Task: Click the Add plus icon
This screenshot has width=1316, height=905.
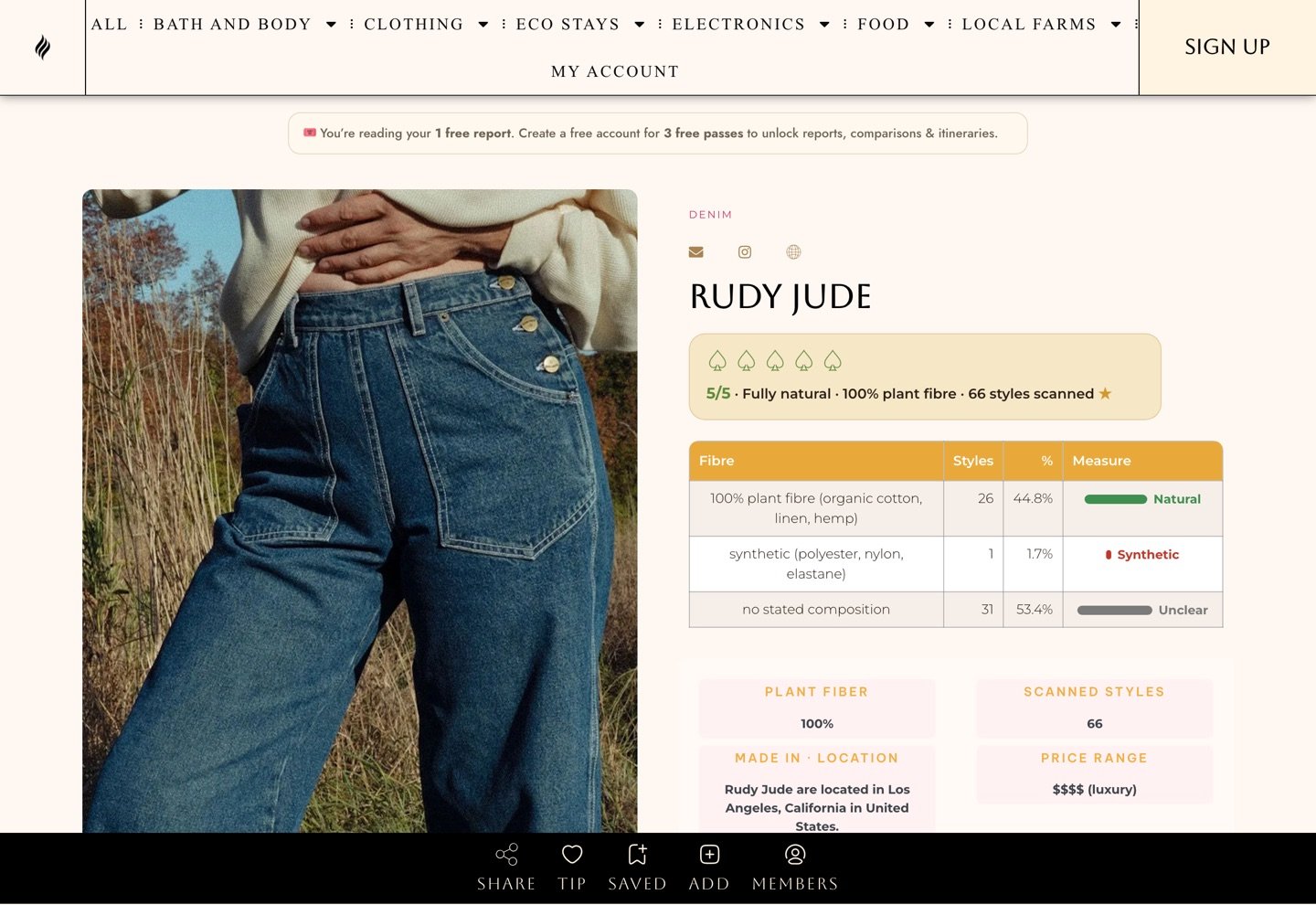Action: pos(709,854)
